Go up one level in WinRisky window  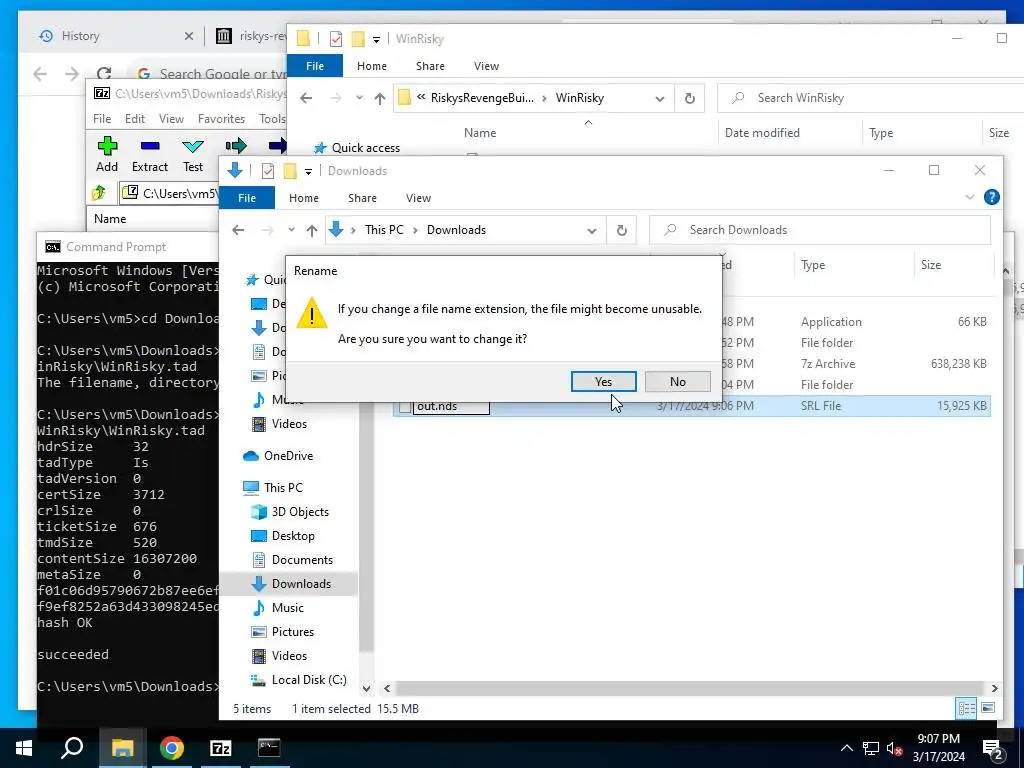[379, 98]
